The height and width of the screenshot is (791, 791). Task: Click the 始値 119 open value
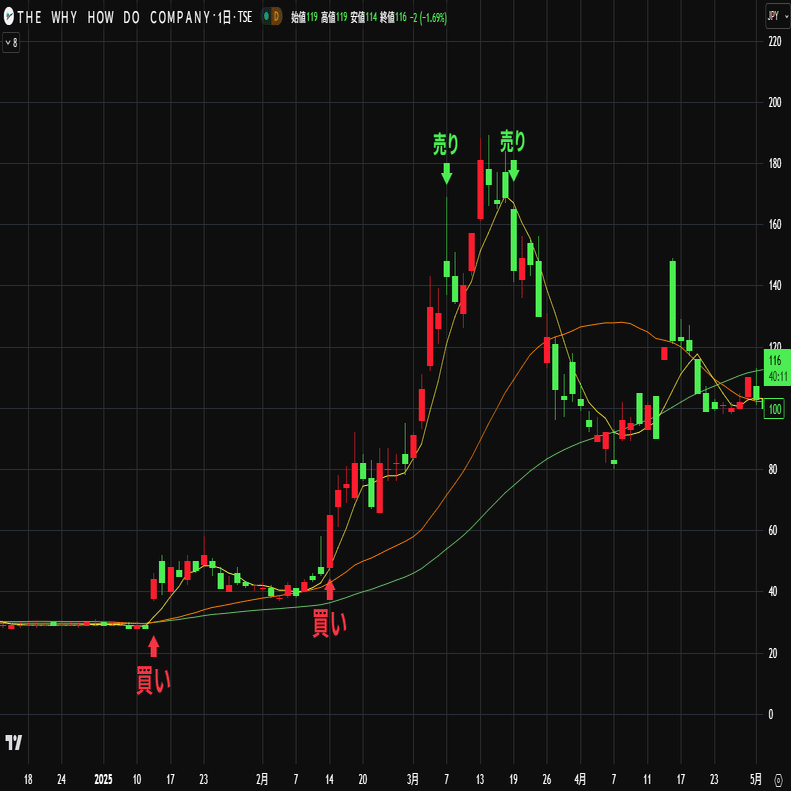(304, 18)
